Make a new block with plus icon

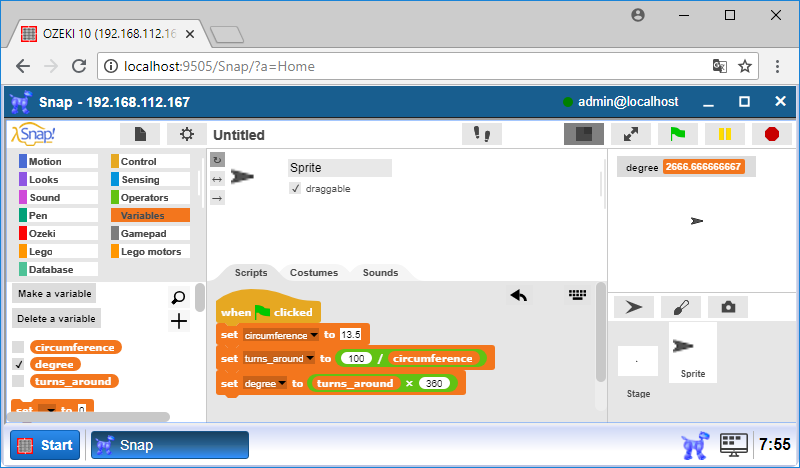click(x=179, y=322)
